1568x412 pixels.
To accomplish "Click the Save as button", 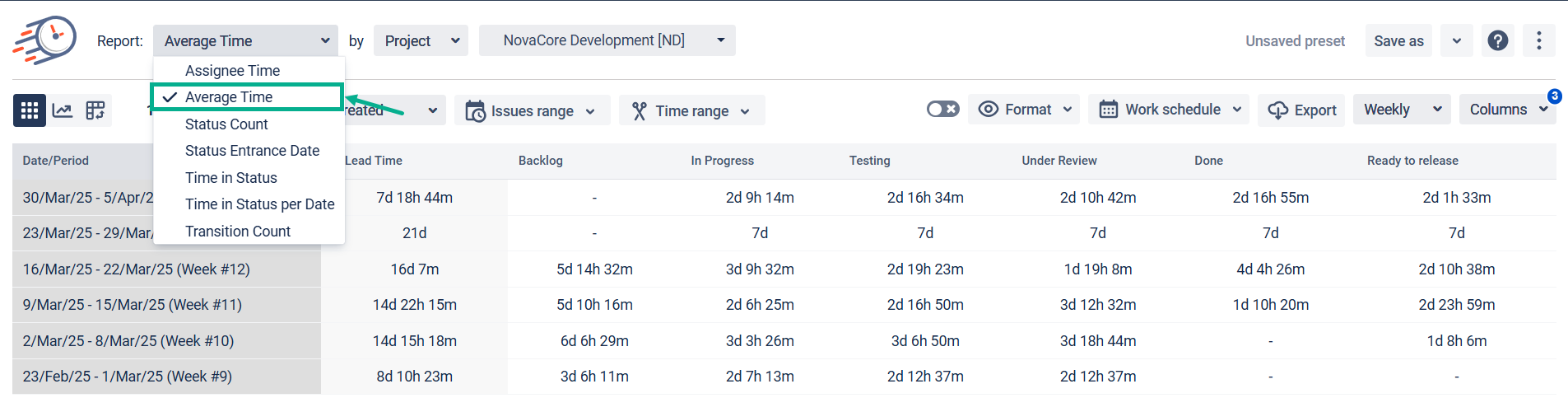I will click(1398, 40).
